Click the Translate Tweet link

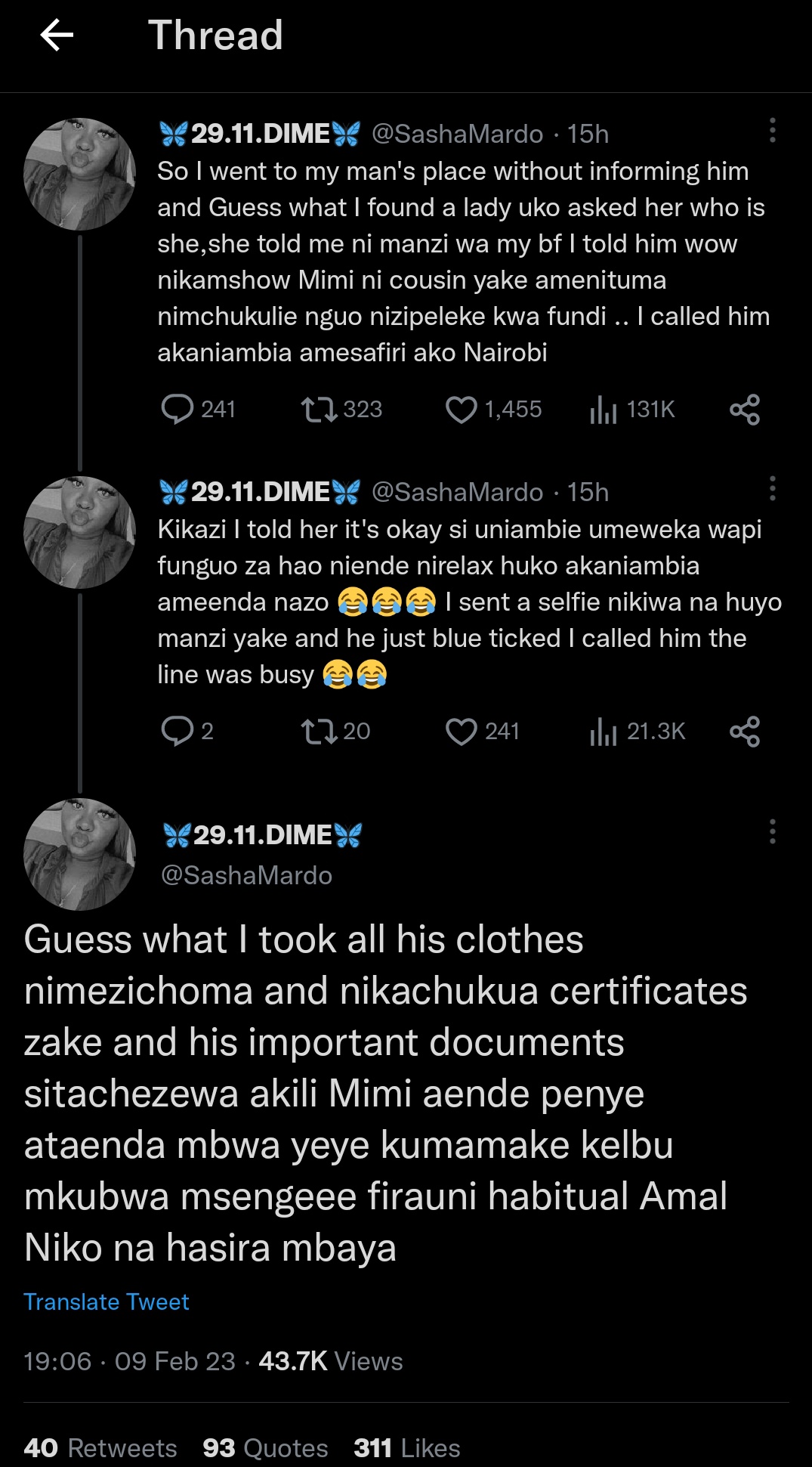click(107, 1301)
